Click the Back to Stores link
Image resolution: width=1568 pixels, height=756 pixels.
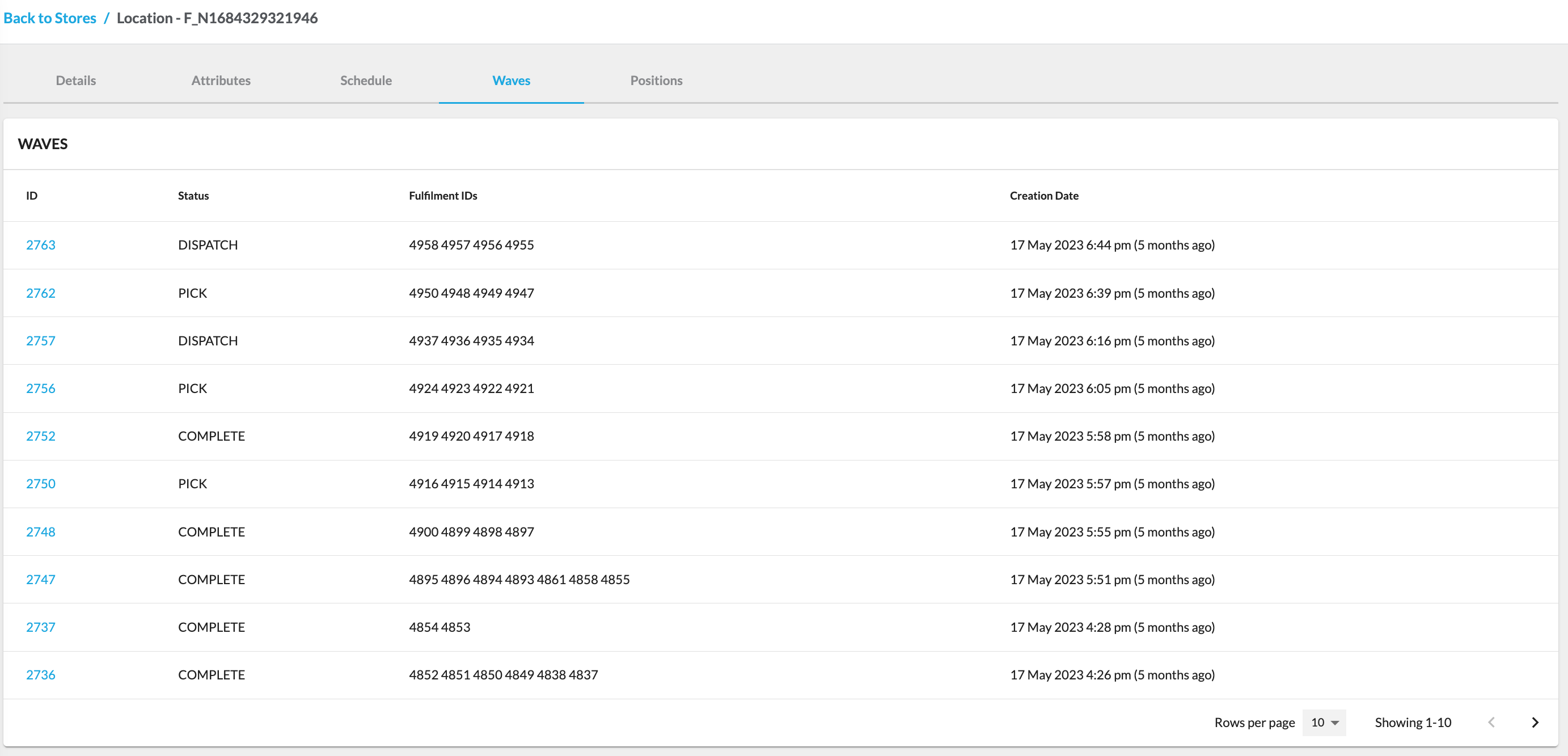pyautogui.click(x=50, y=18)
